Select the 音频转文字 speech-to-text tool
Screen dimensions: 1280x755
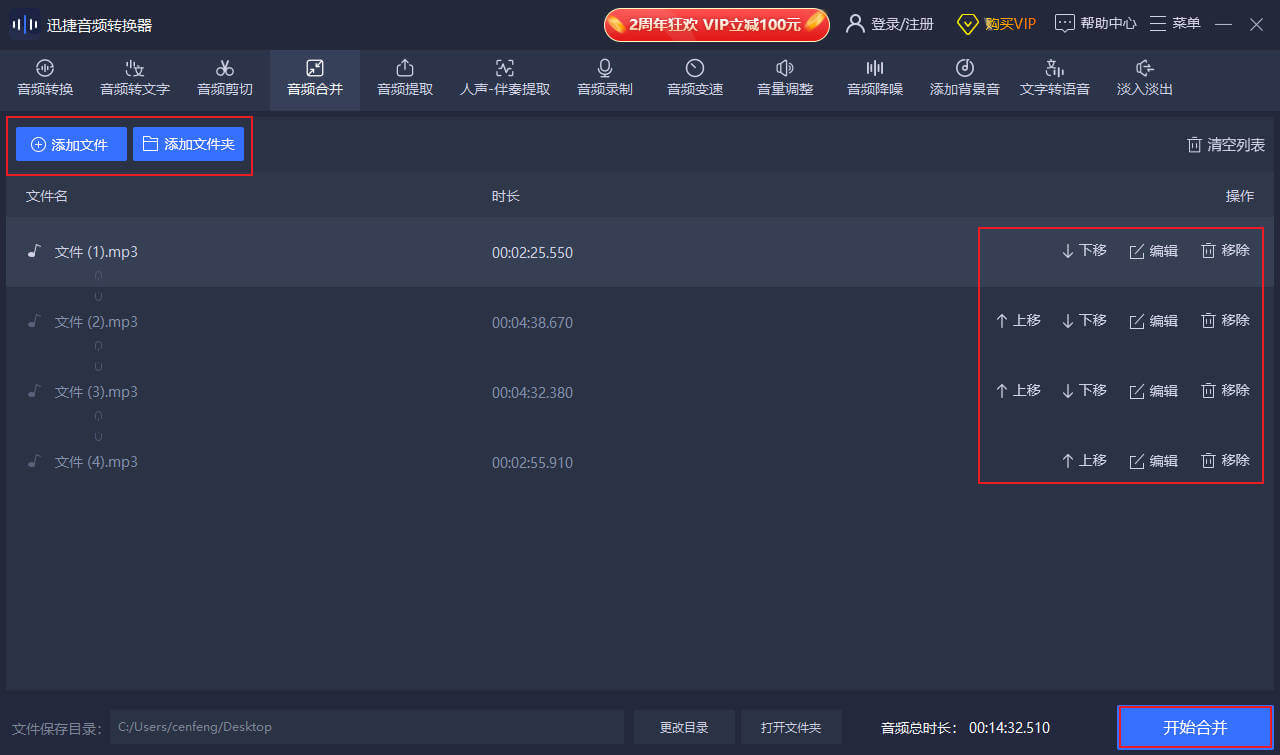(x=135, y=79)
